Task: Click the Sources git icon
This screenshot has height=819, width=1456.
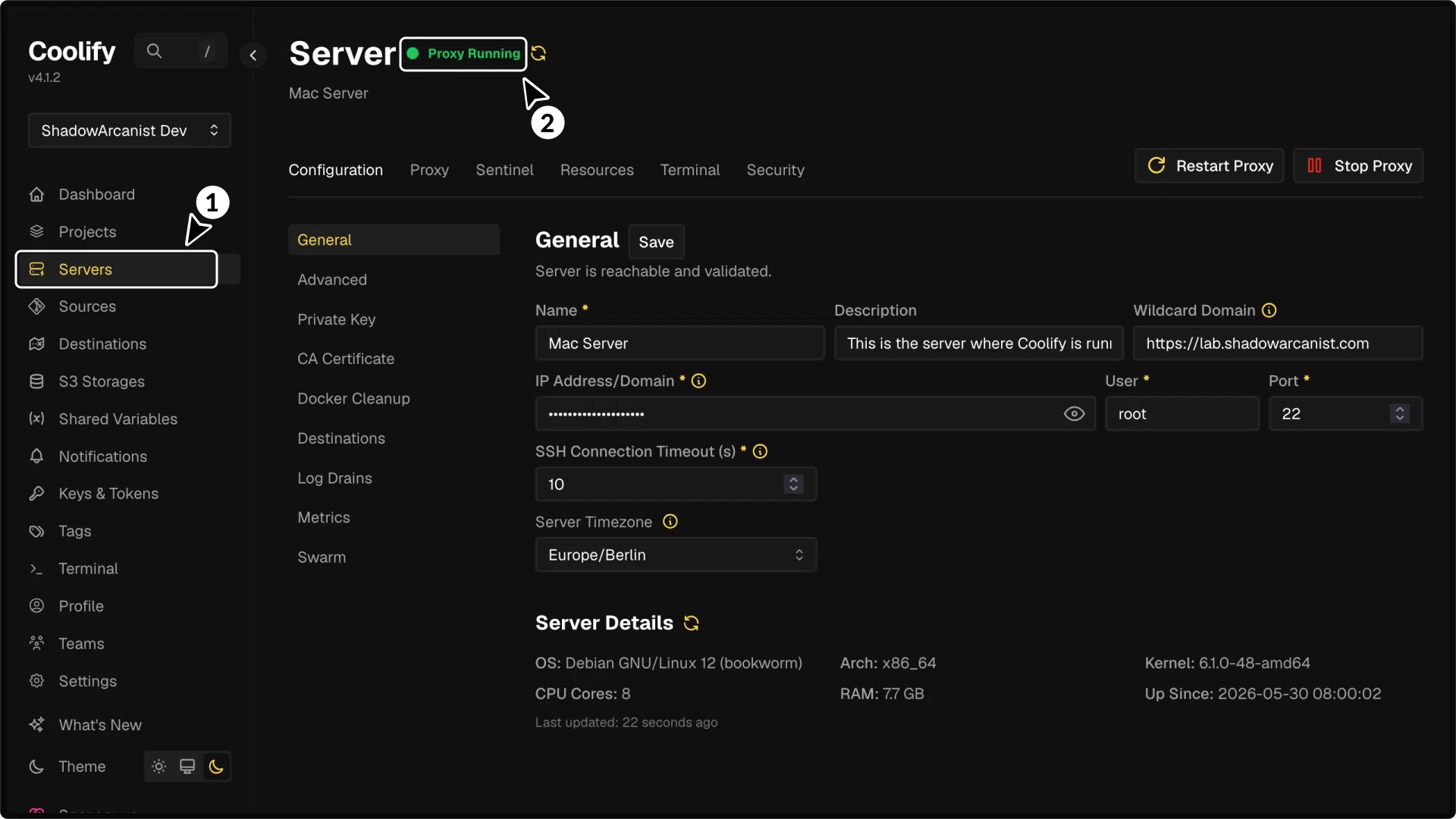Action: [x=36, y=306]
